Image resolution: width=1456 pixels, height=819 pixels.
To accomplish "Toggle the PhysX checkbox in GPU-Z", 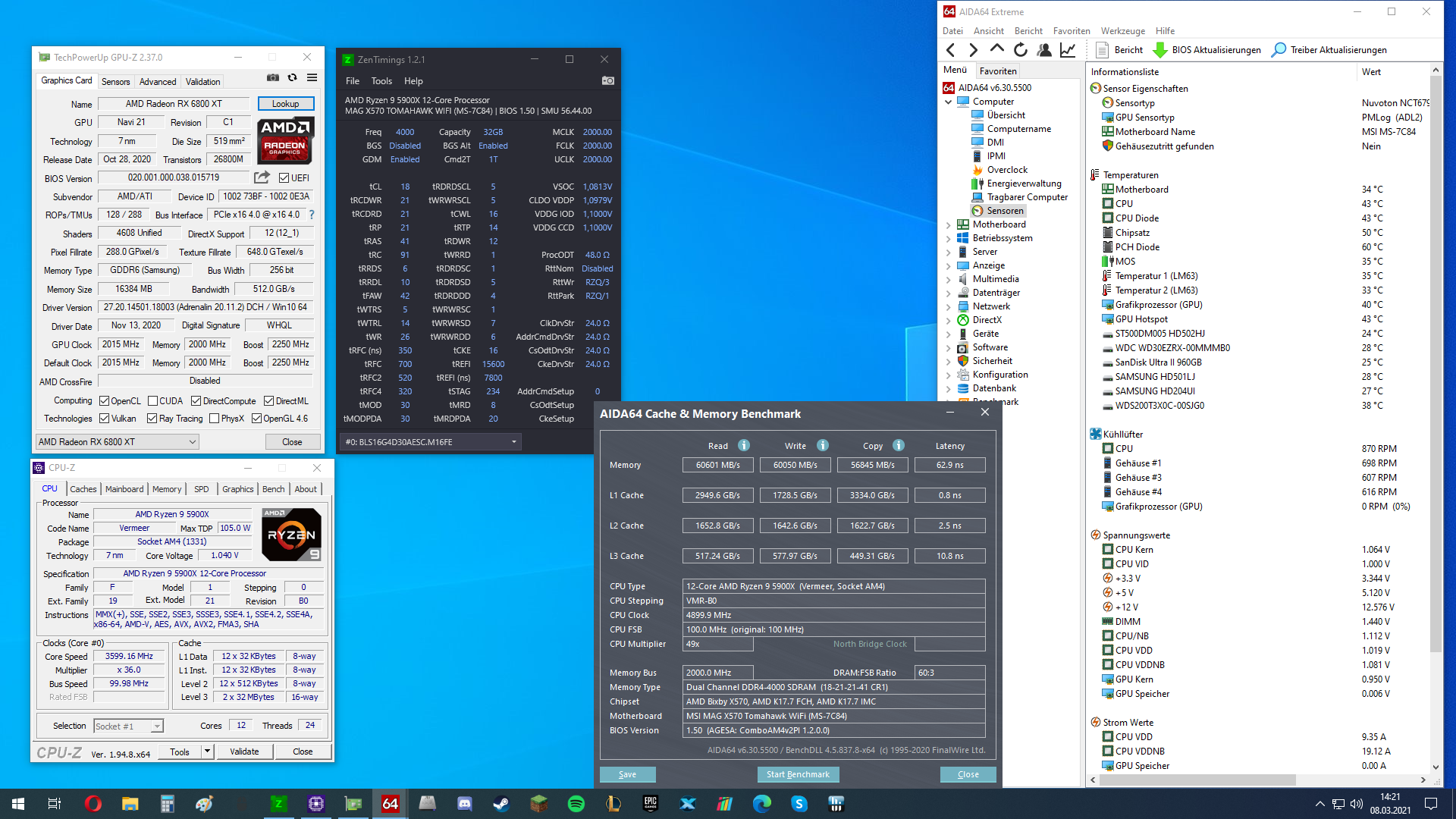I will [x=215, y=419].
